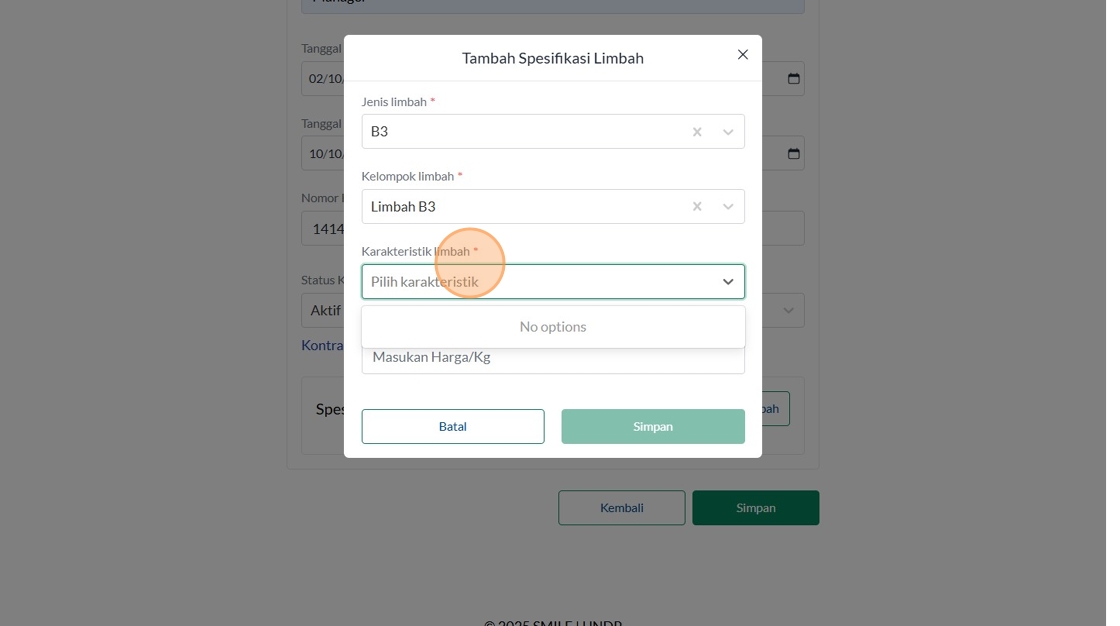The width and height of the screenshot is (1120, 626).
Task: Open the blue Kontra link
Action: [x=322, y=345]
